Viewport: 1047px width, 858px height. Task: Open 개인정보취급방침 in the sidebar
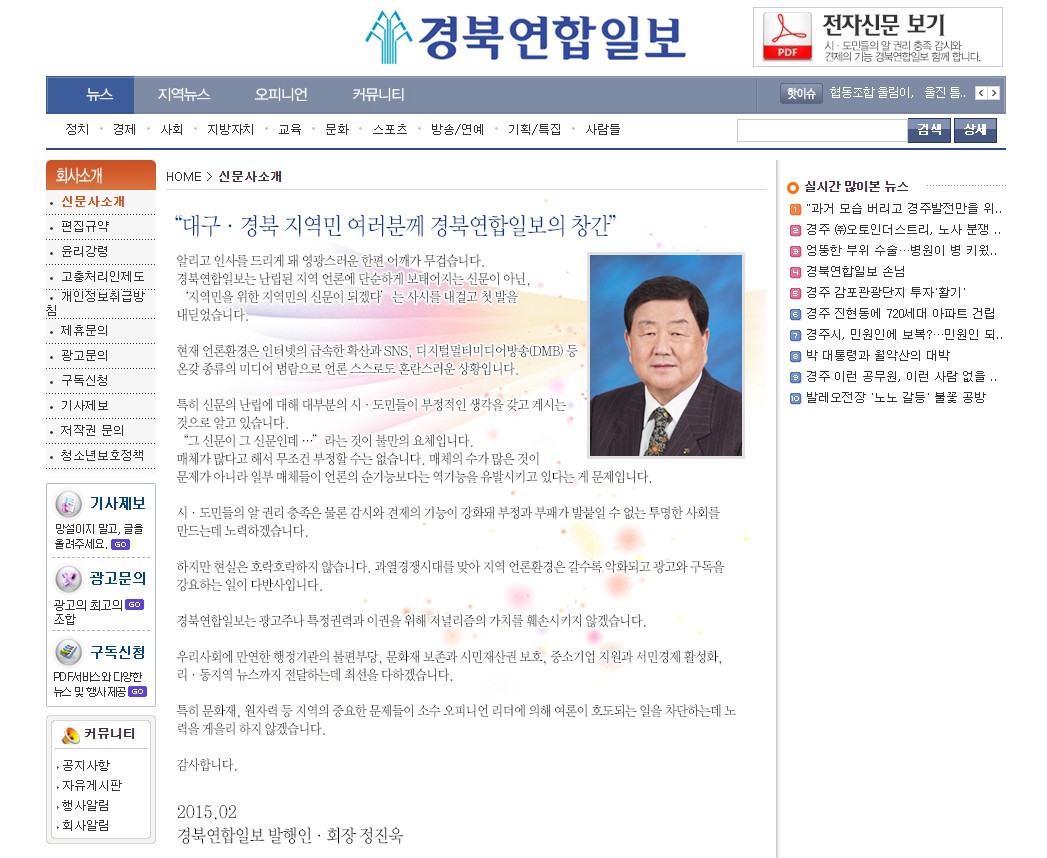(x=96, y=302)
